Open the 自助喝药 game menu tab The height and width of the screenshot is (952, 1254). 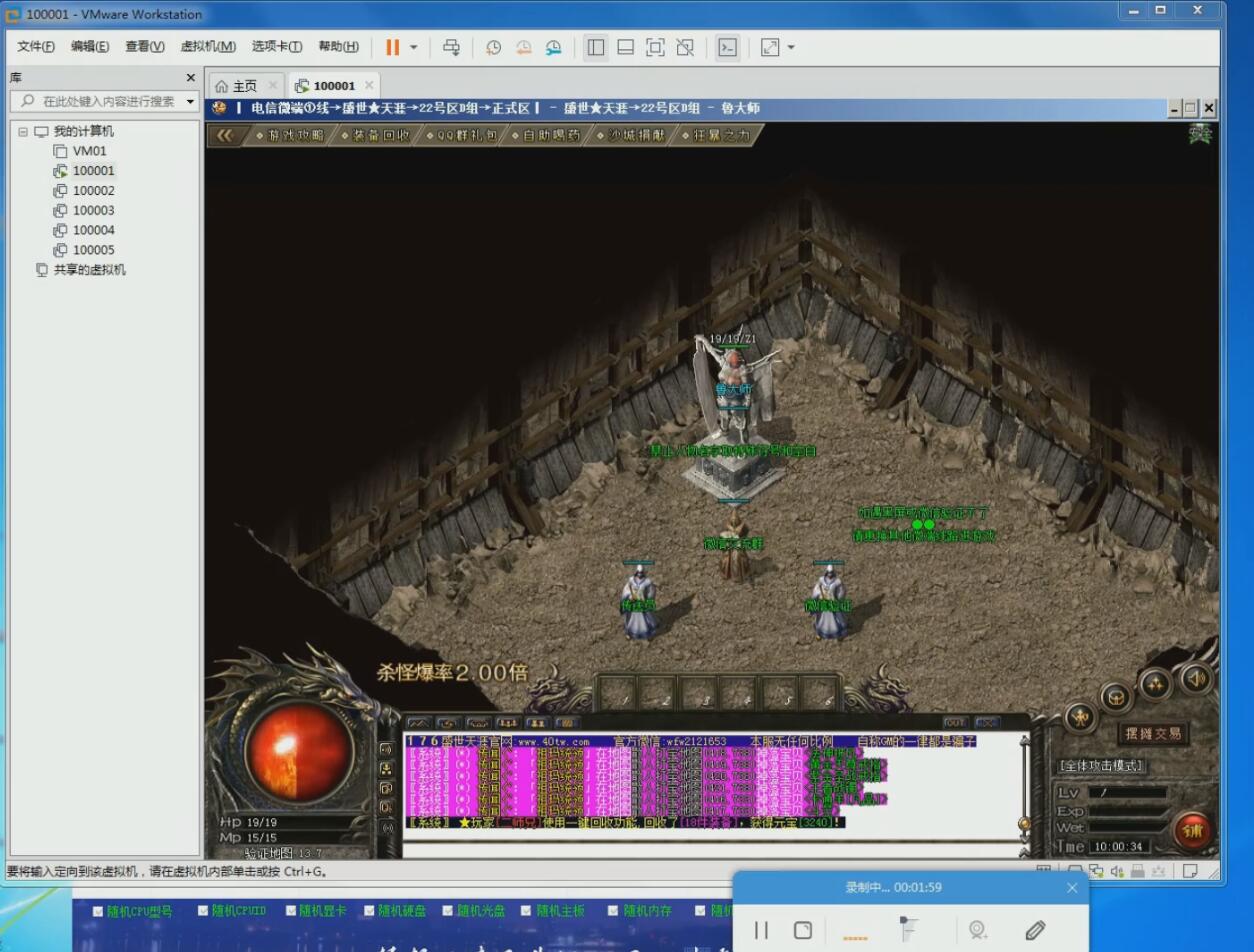pos(547,135)
